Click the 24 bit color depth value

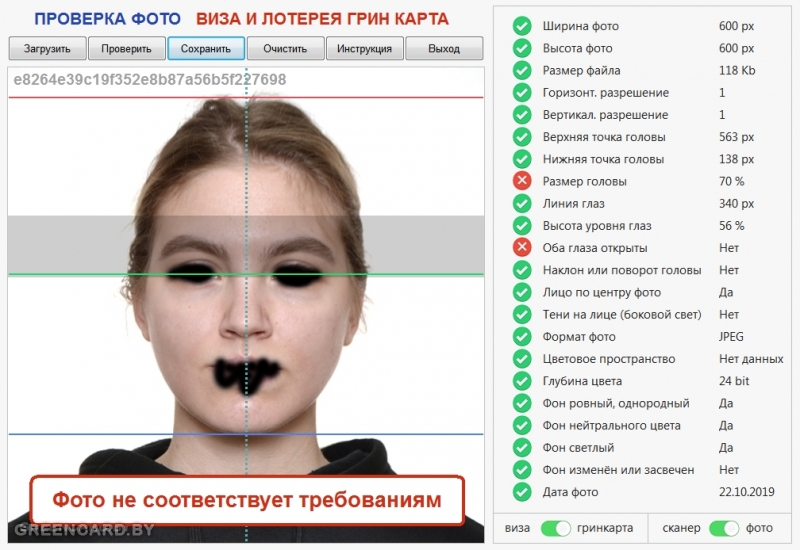pos(734,381)
